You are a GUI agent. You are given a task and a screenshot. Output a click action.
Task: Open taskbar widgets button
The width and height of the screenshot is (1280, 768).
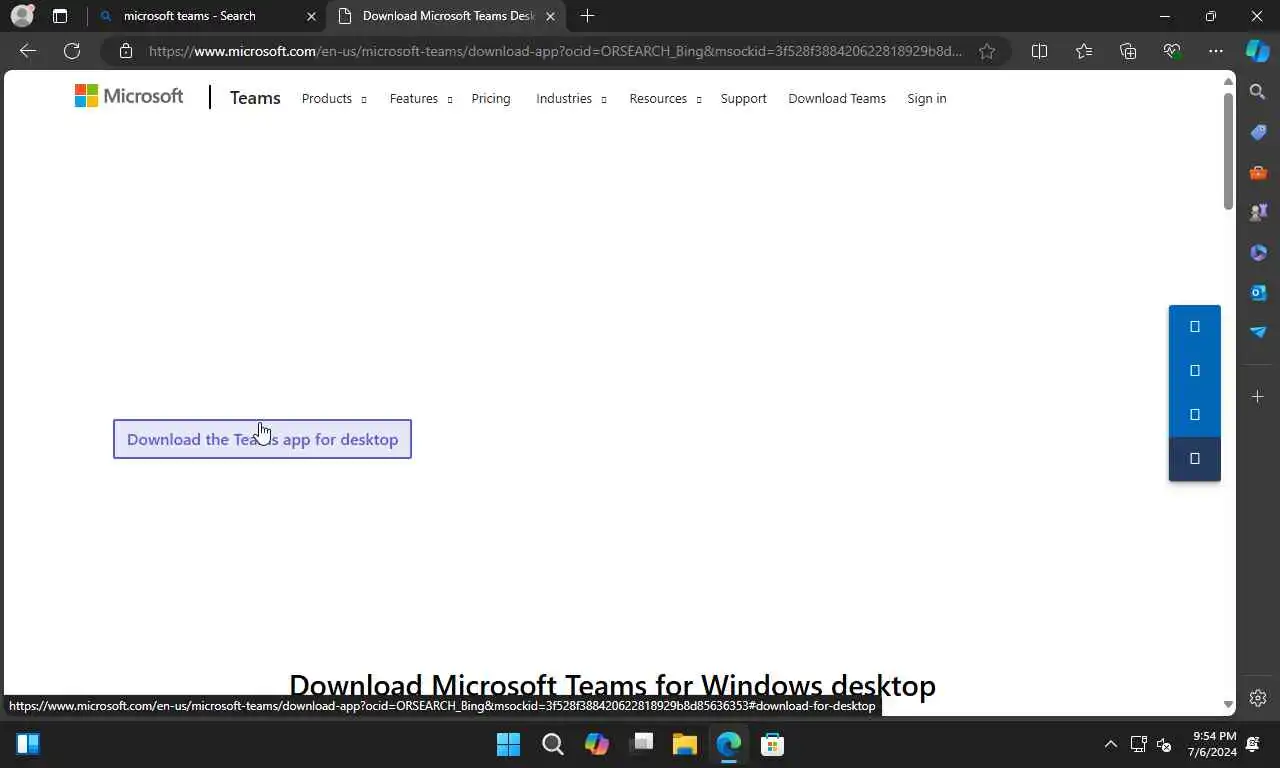(28, 744)
